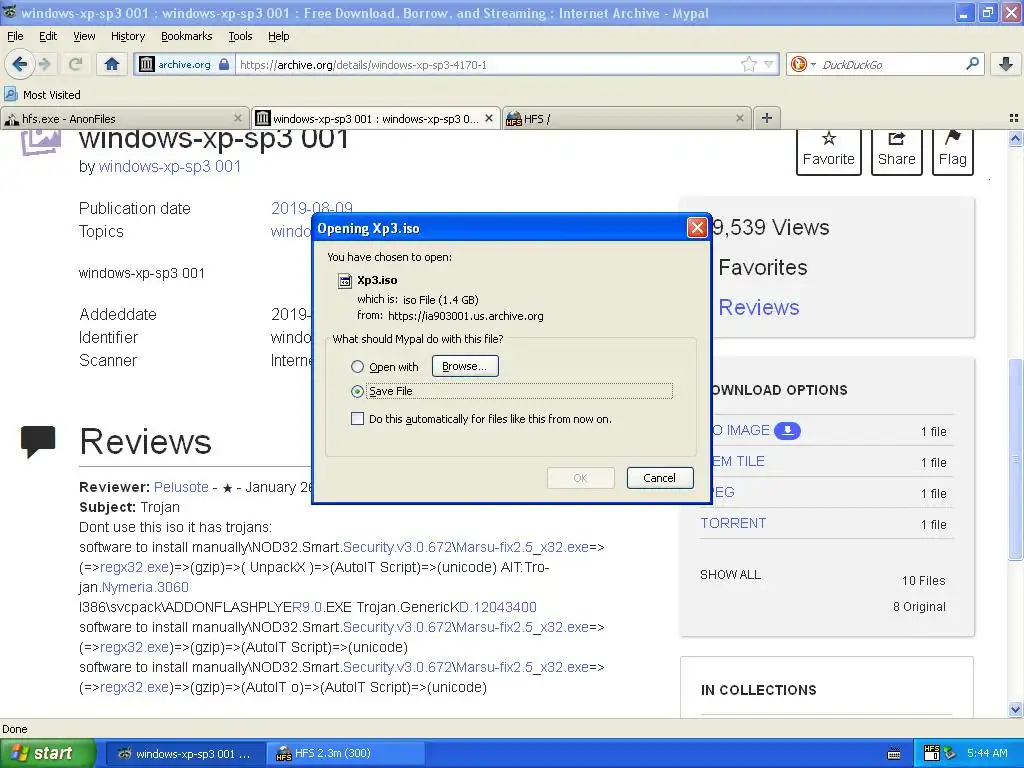Screen dimensions: 1024x768
Task: Select the Open with radio button
Action: [357, 366]
